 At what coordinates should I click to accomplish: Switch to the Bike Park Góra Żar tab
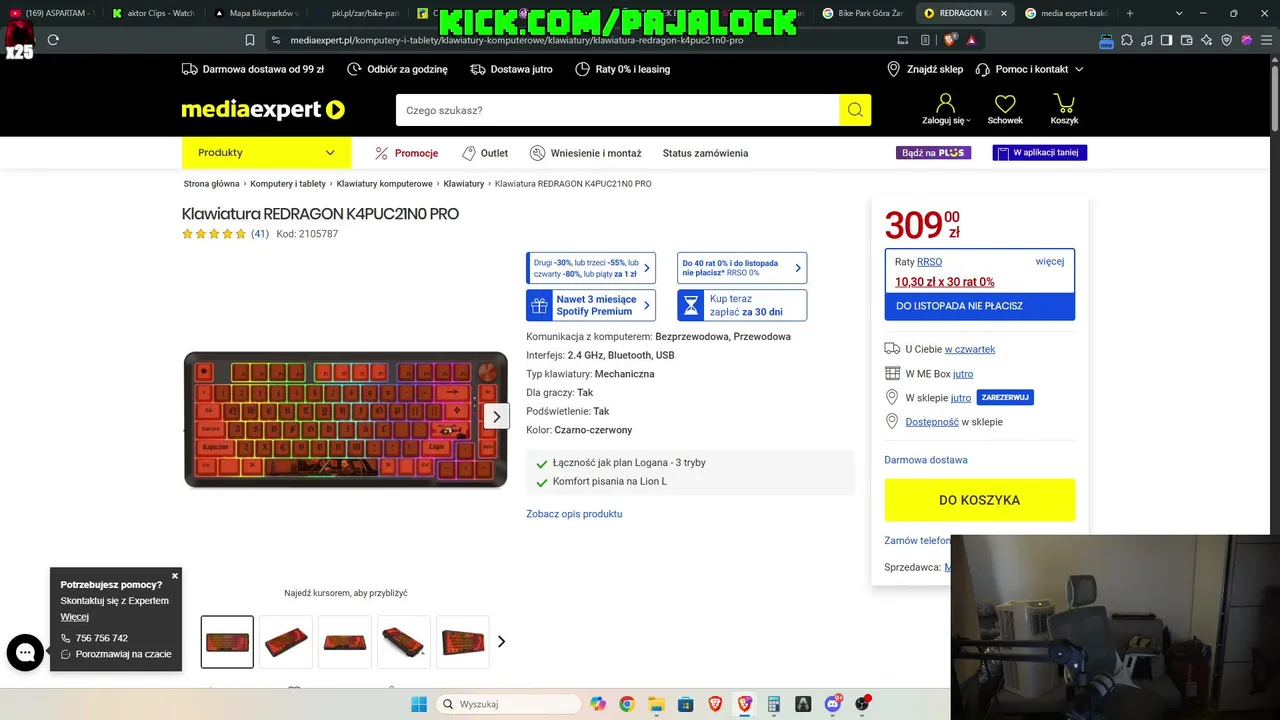862,13
